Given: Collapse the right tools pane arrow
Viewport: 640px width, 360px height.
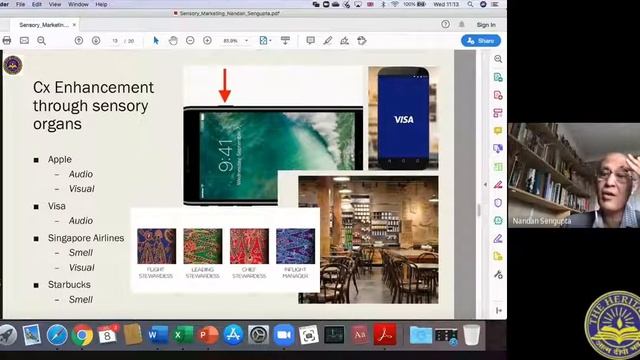Looking at the screenshot, I should click(x=485, y=184).
